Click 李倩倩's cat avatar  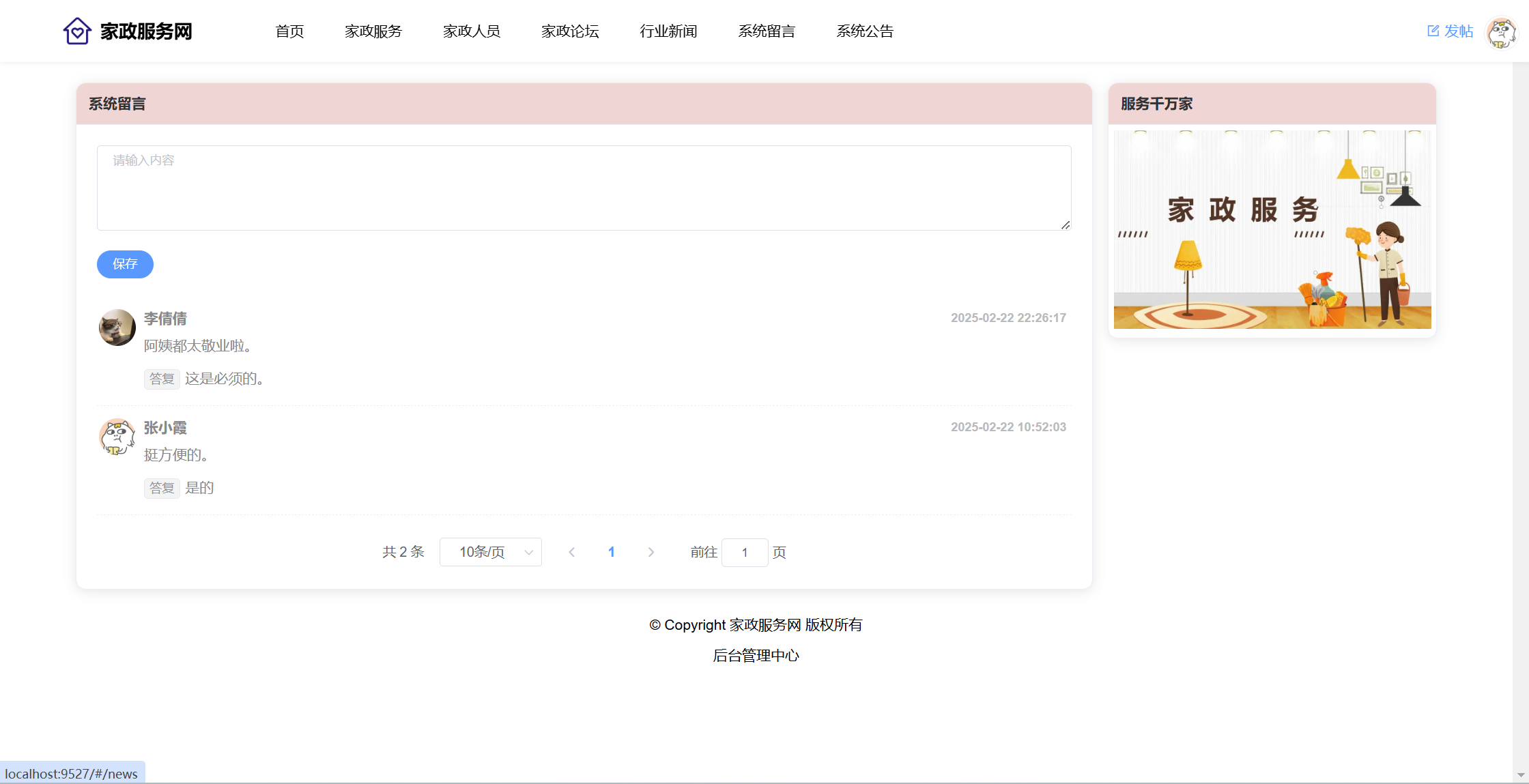click(117, 328)
